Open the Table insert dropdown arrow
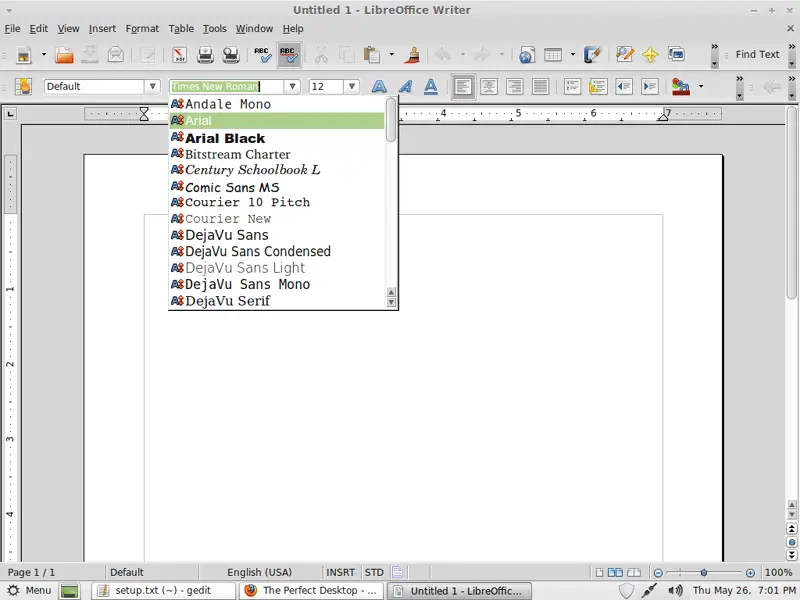Image resolution: width=800 pixels, height=600 pixels. (572, 54)
